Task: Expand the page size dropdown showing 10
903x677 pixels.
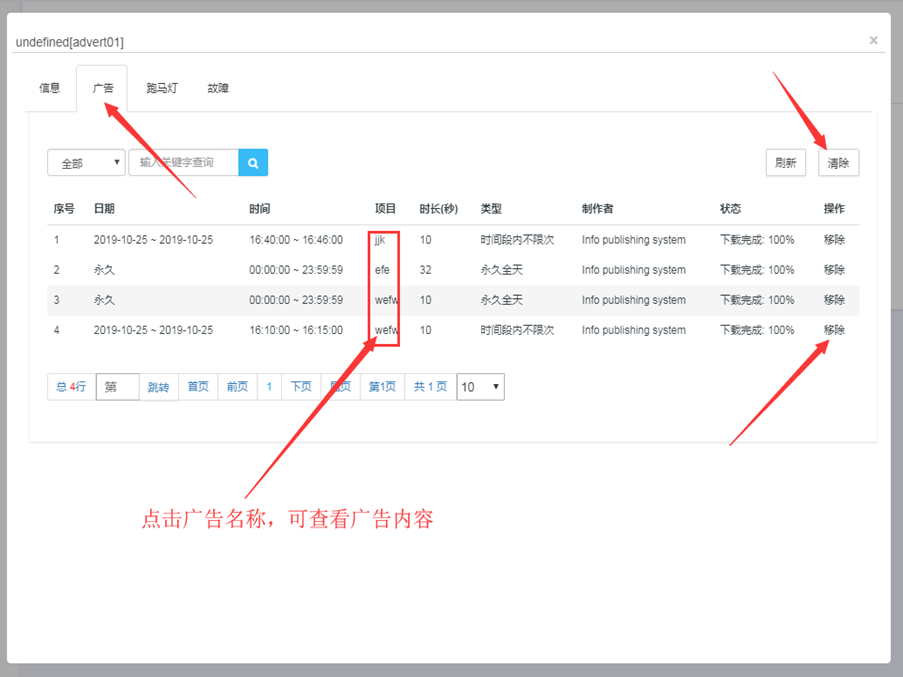Action: pos(480,387)
